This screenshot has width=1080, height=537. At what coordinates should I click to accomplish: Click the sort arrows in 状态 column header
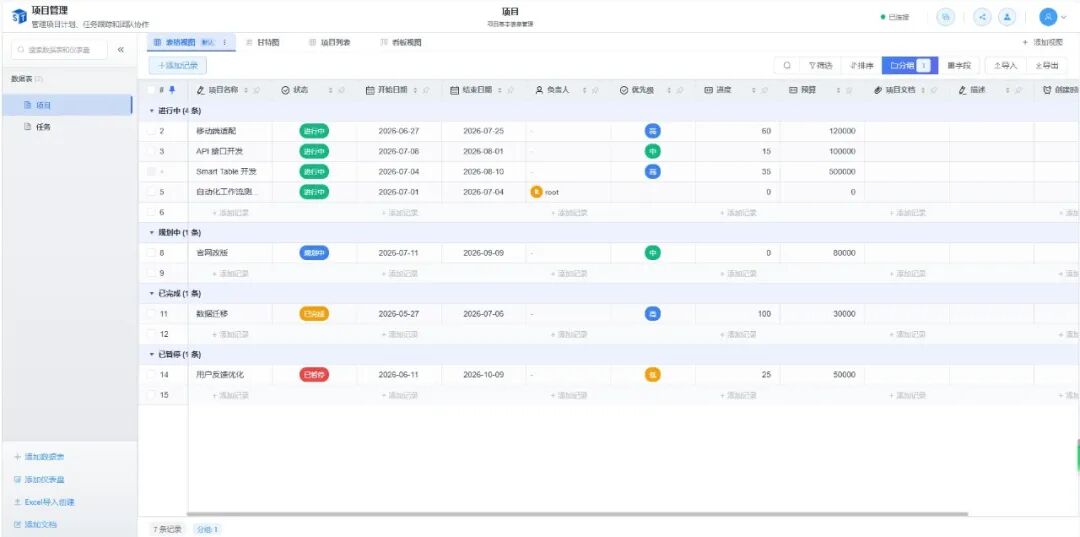point(331,90)
